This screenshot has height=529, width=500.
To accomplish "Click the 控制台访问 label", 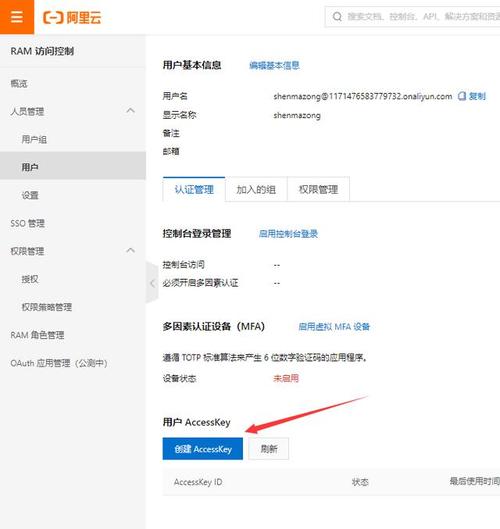I will 184,264.
